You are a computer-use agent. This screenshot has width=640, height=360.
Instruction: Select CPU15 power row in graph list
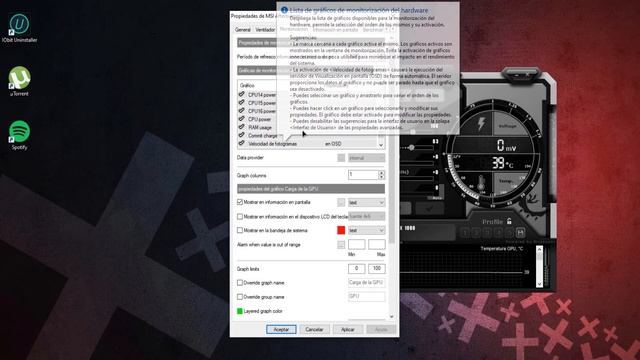pyautogui.click(x=262, y=103)
